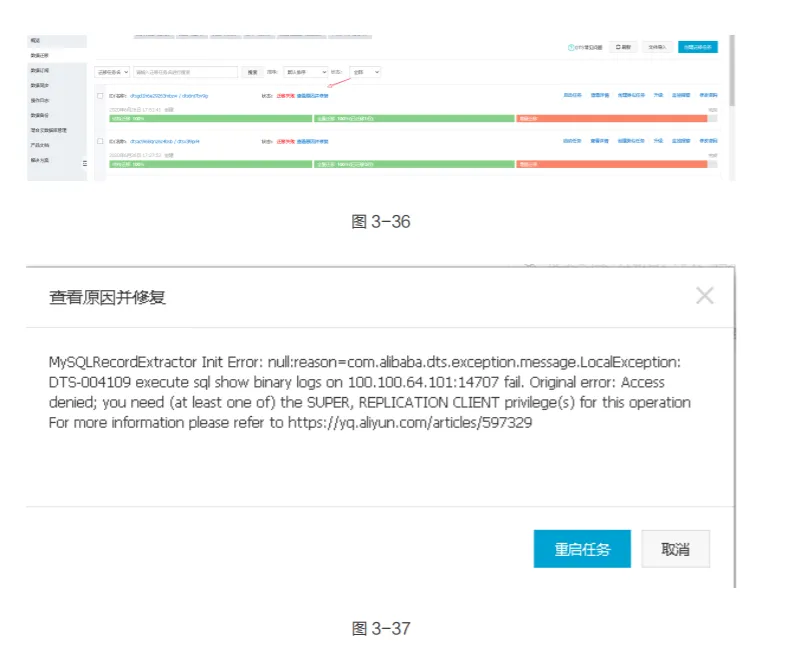Click the address text 100.100.64.101:14707

click(x=423, y=382)
